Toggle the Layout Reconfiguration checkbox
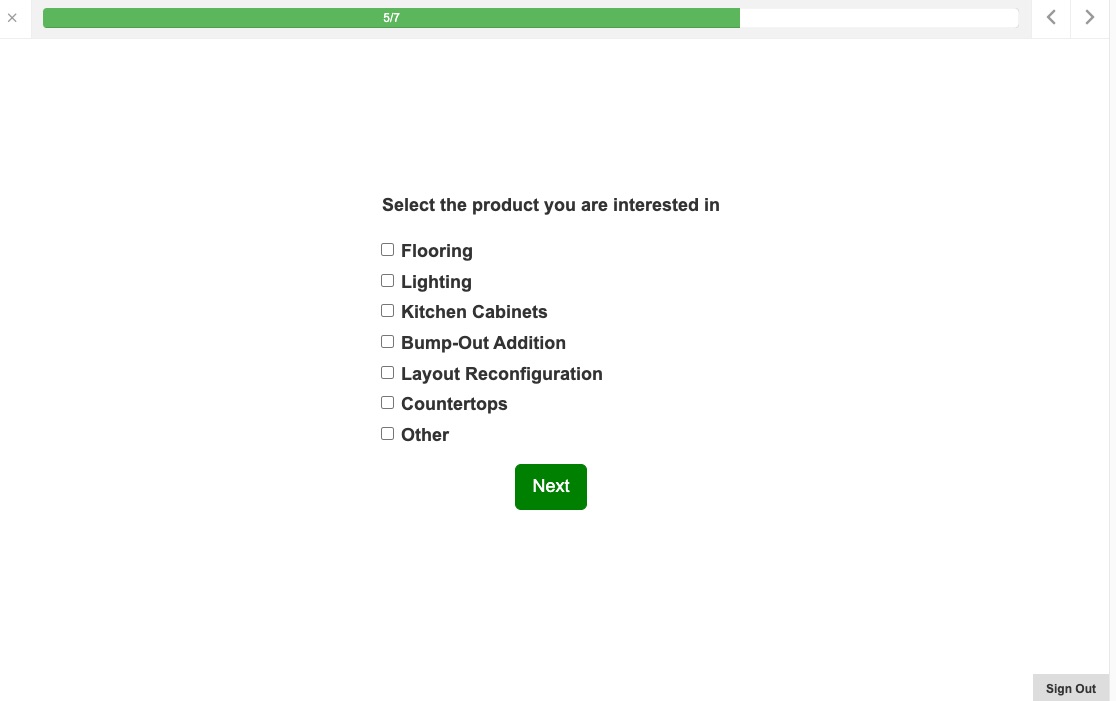Image resolution: width=1116 pixels, height=701 pixels. click(388, 373)
